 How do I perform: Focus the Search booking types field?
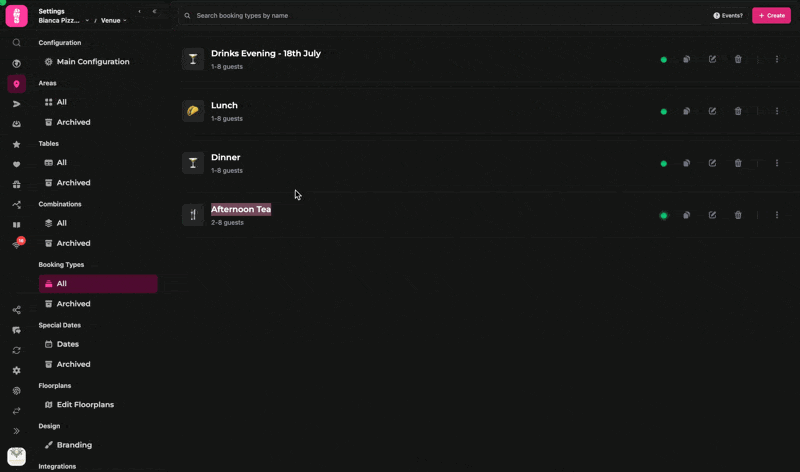(441, 15)
